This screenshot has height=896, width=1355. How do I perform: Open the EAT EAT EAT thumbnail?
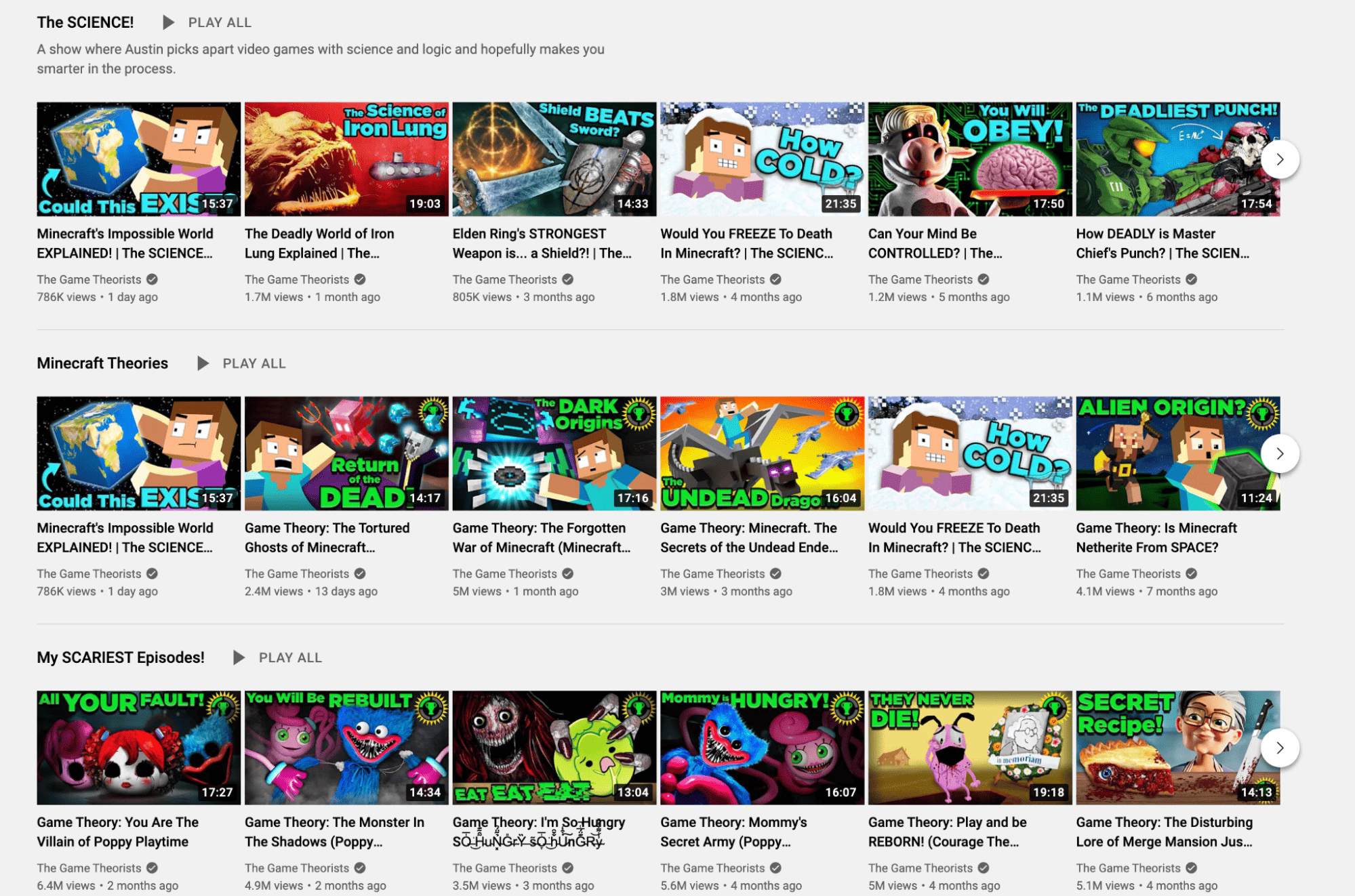click(554, 748)
